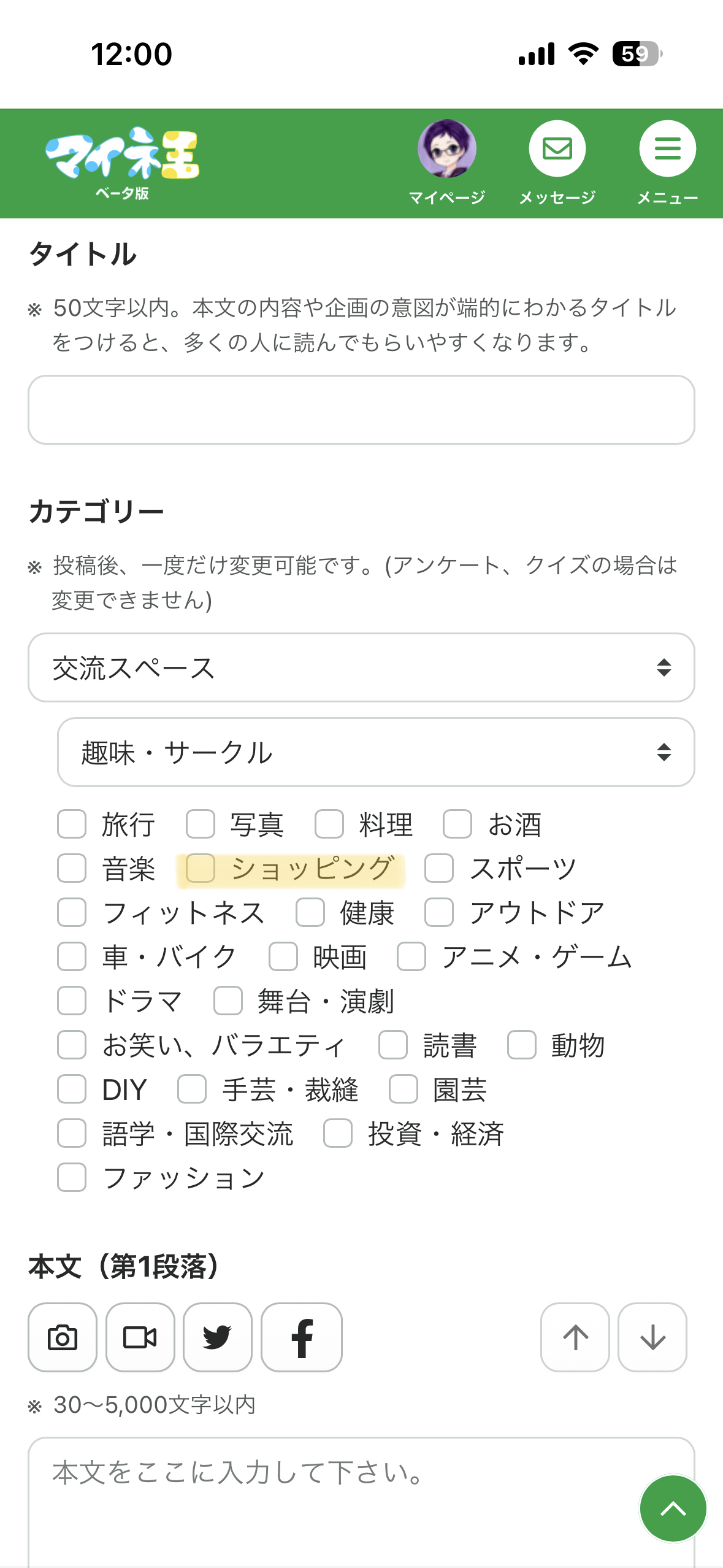Tap the Facebook embed icon
Screen dimensions: 723x1568
tap(302, 1337)
